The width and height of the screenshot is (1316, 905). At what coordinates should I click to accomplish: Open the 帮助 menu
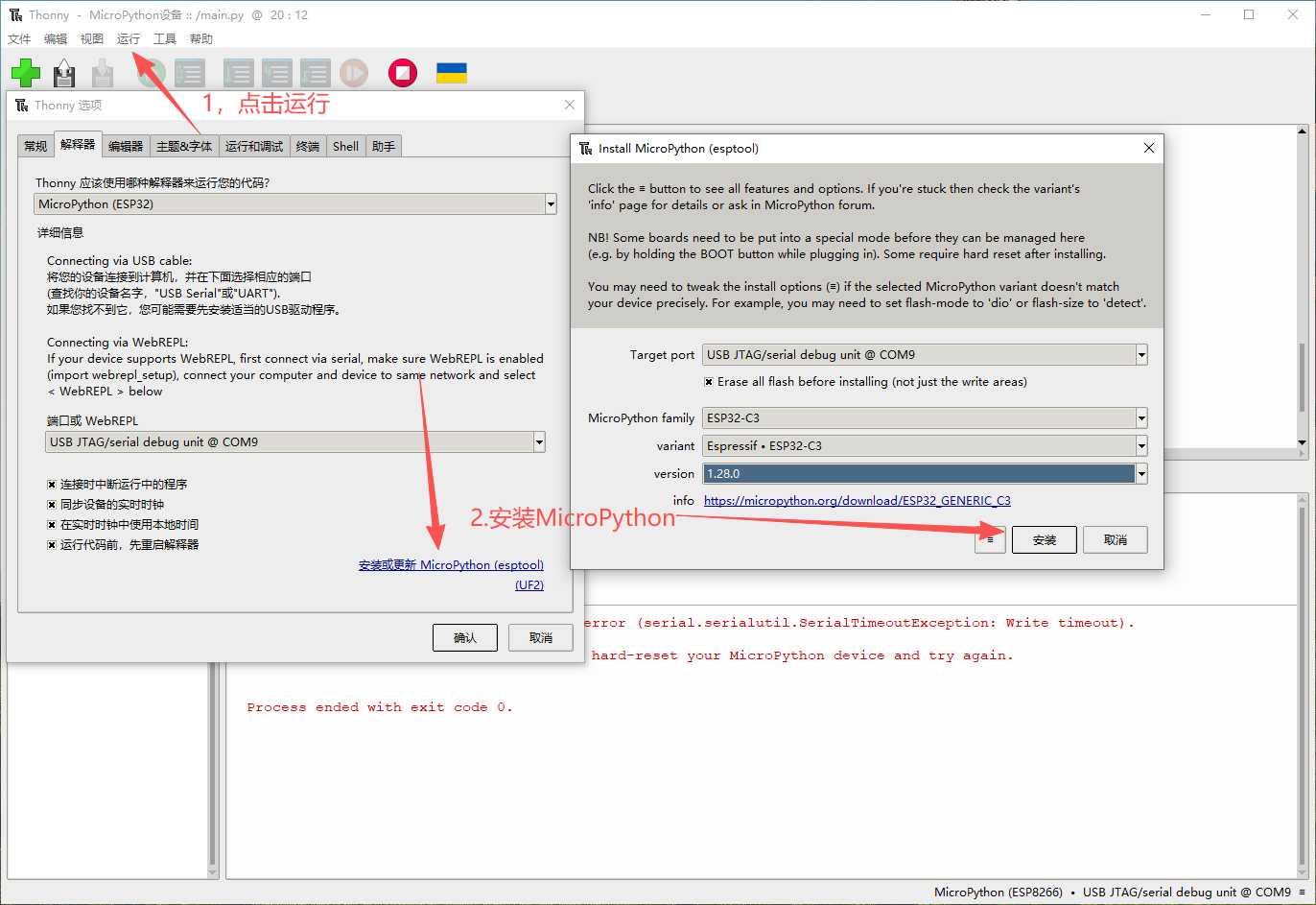click(201, 39)
